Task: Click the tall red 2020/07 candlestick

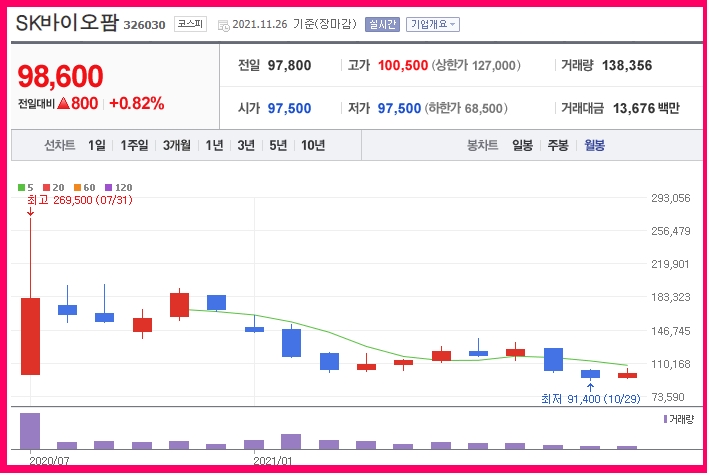Action: [x=30, y=336]
